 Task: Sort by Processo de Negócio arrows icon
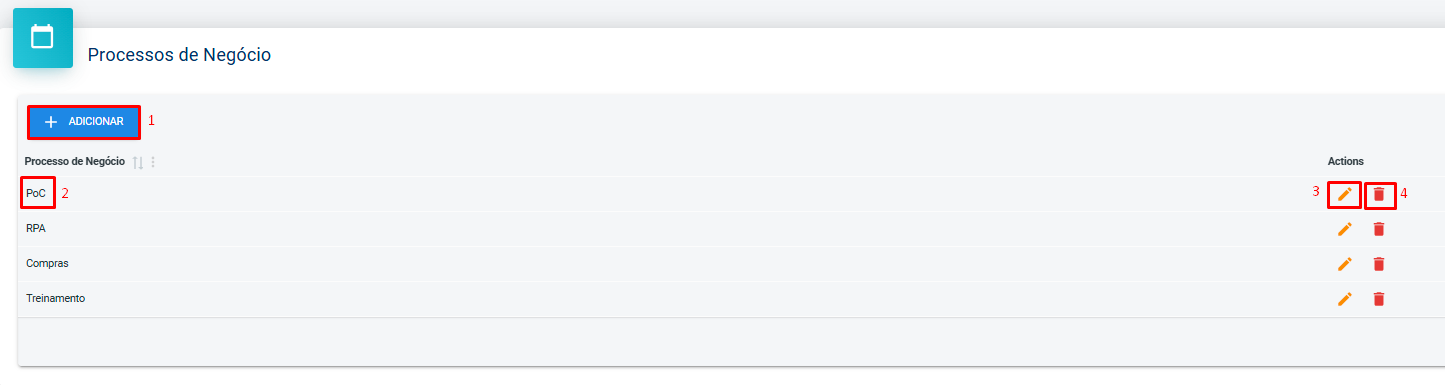coord(138,162)
